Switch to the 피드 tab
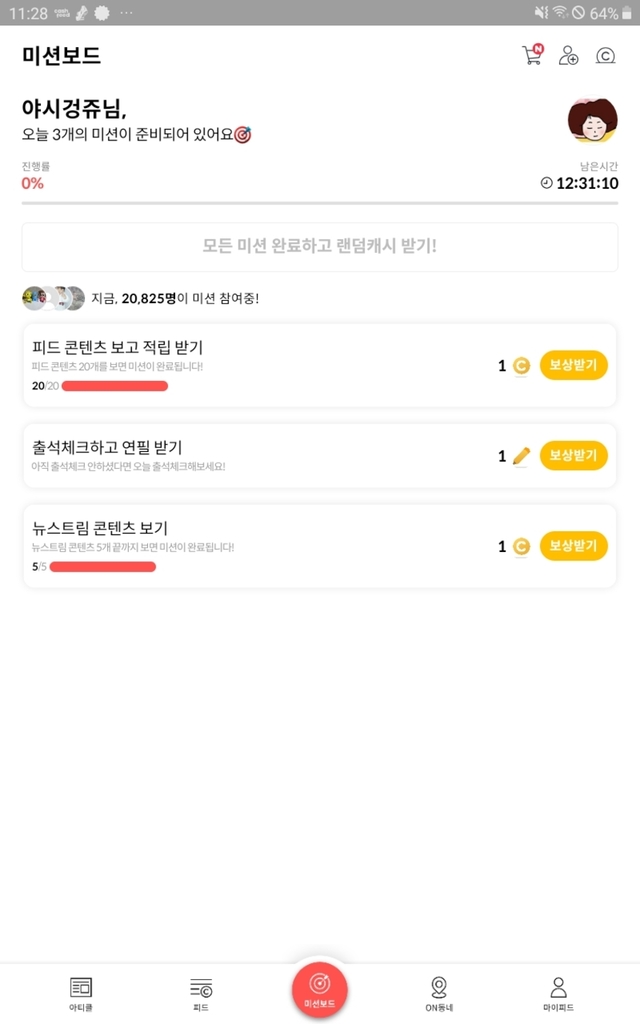Image resolution: width=640 pixels, height=1024 pixels. (x=201, y=994)
